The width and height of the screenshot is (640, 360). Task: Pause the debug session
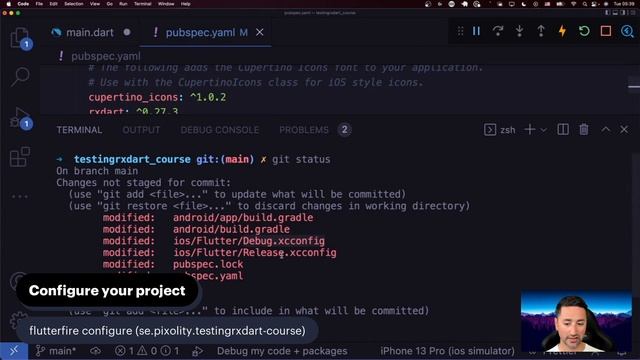(x=476, y=31)
